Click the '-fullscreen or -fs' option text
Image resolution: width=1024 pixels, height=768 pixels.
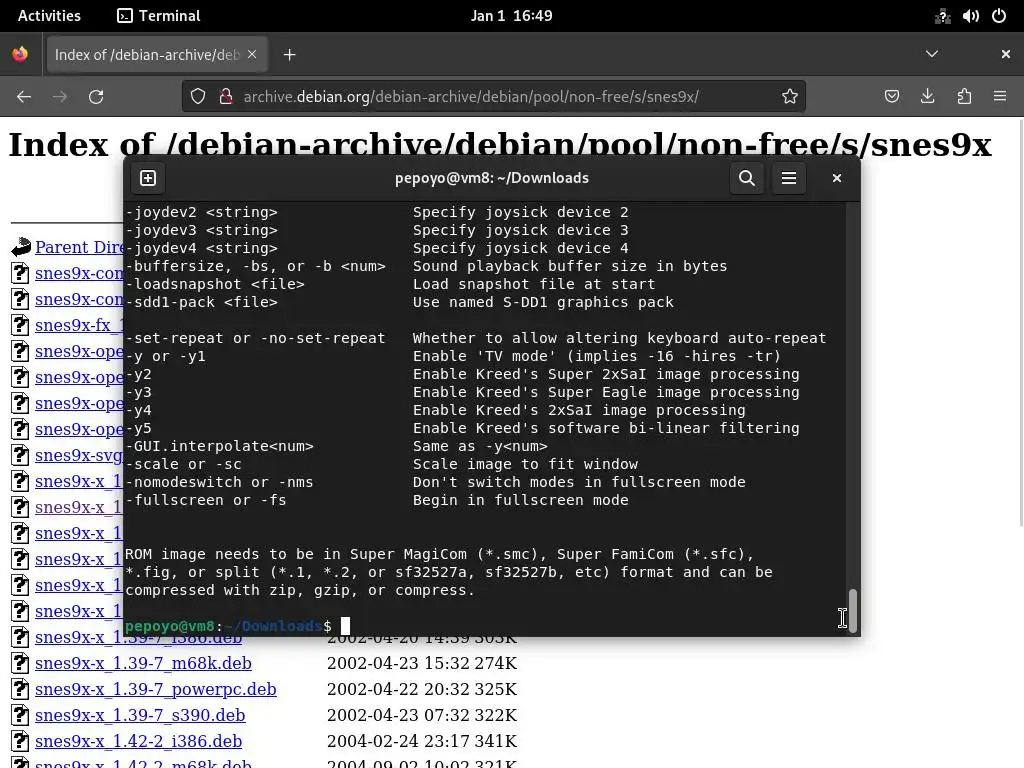click(x=206, y=500)
